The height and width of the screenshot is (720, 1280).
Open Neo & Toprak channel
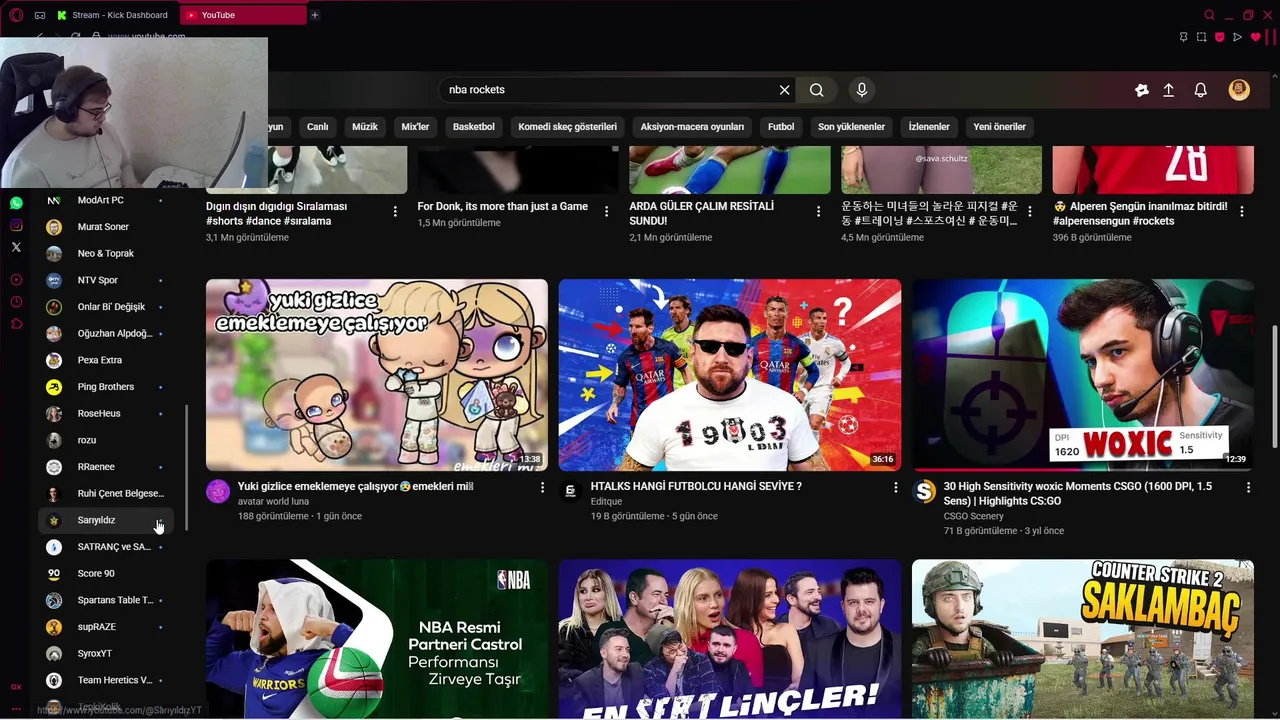pos(105,253)
